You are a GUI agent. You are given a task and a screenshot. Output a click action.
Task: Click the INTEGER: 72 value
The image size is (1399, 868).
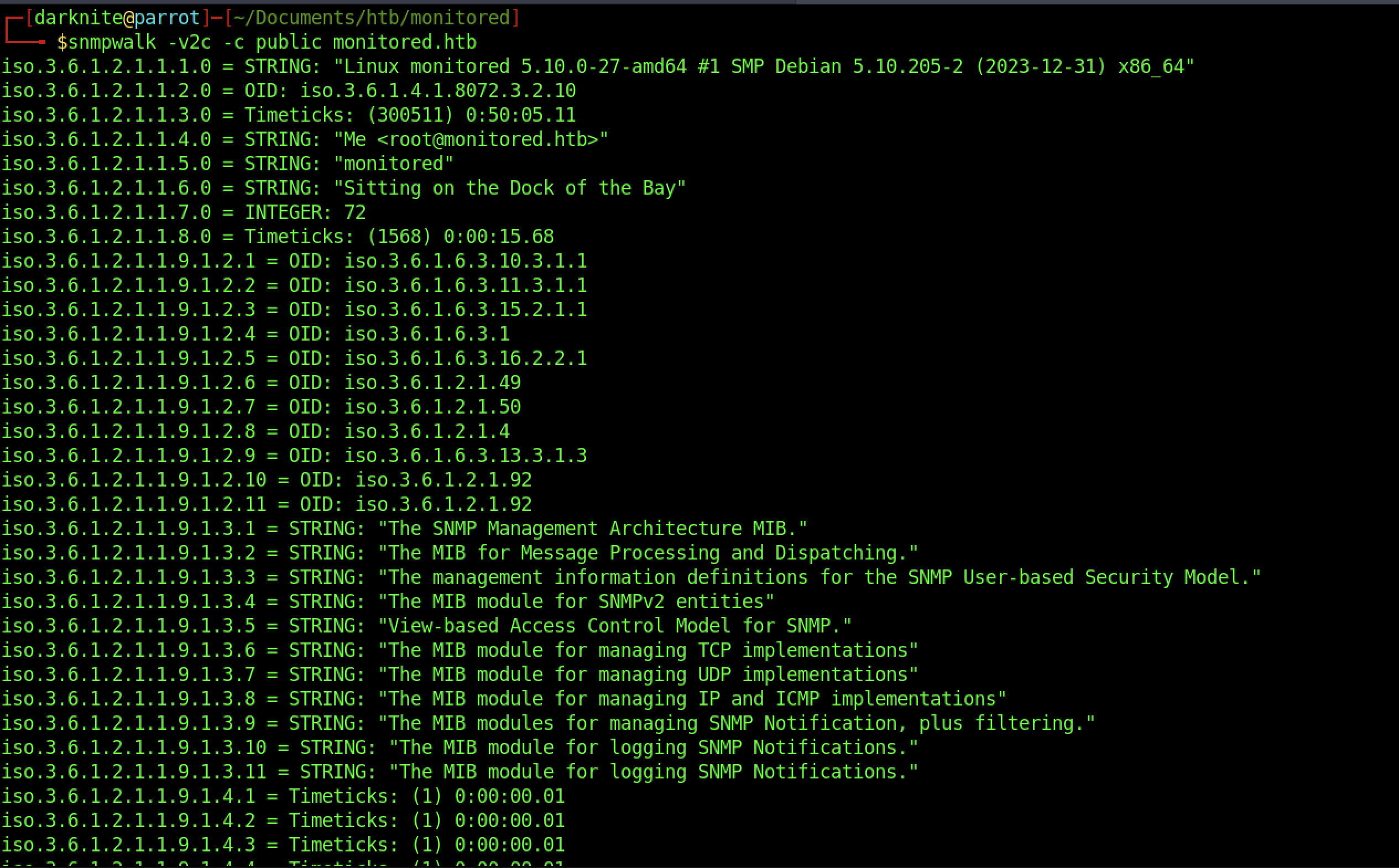[305, 212]
